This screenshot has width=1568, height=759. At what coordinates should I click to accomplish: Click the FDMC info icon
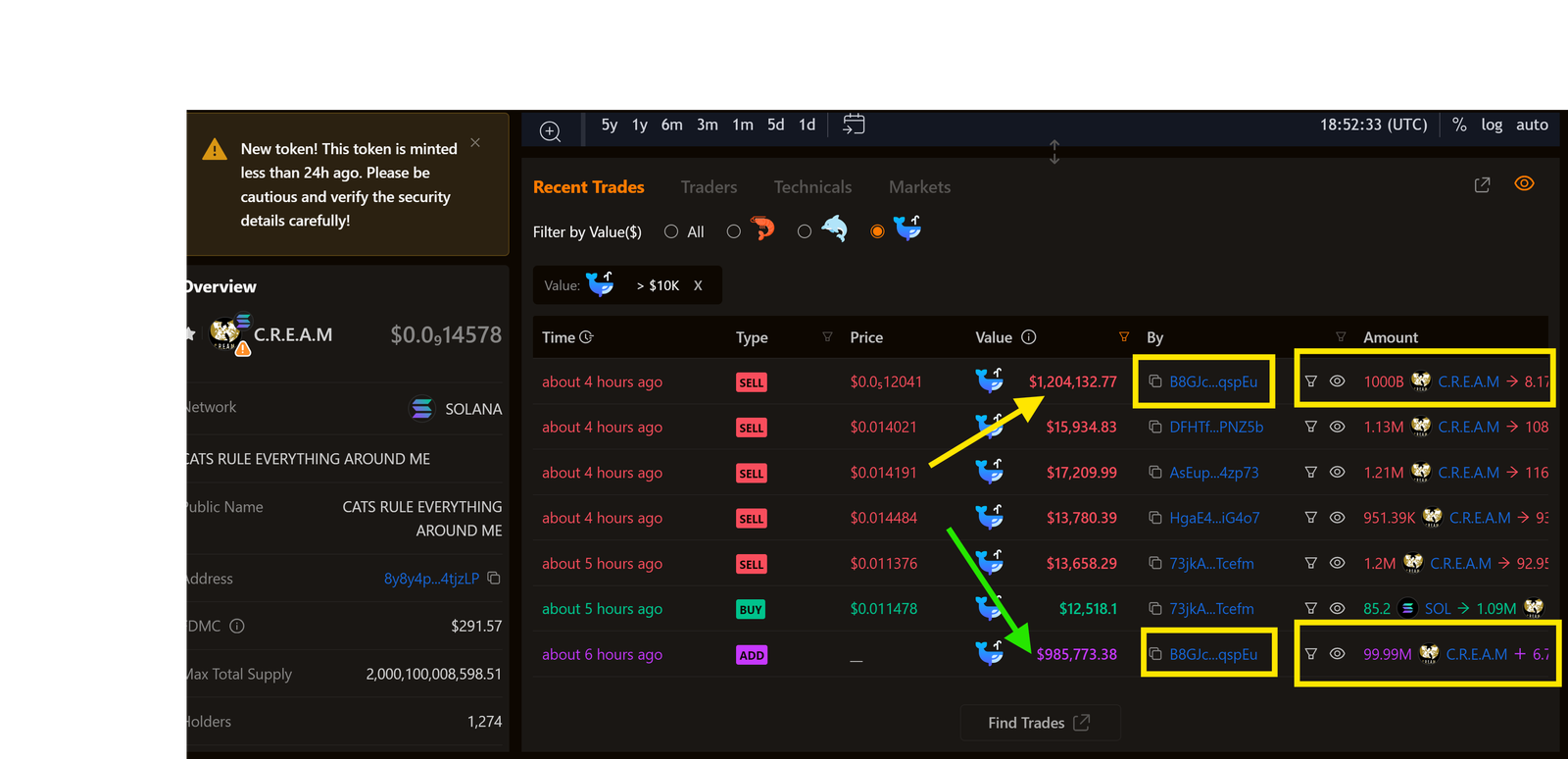(237, 627)
